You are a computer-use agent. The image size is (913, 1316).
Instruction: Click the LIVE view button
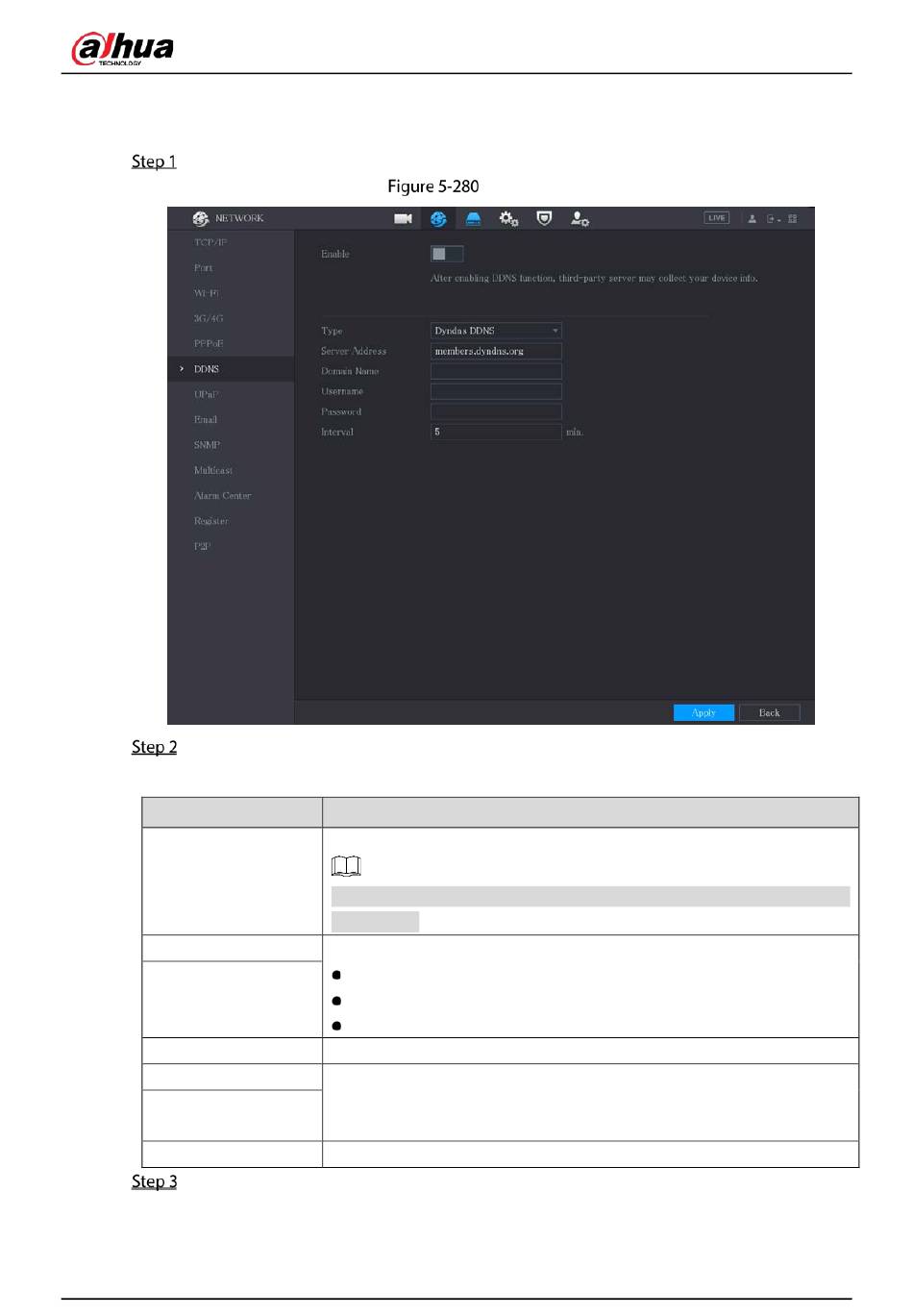(x=717, y=218)
